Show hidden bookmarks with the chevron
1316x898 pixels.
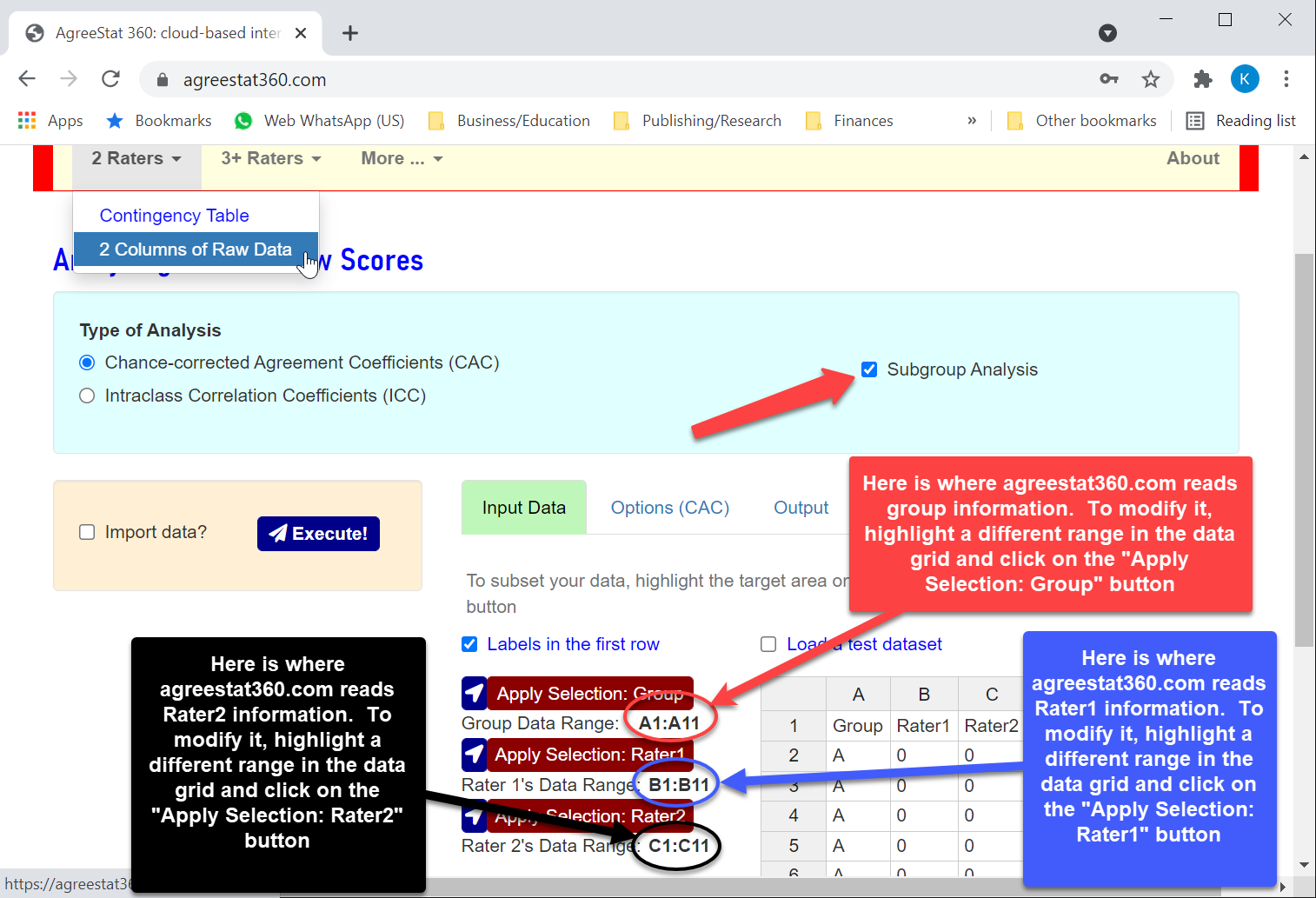coord(972,121)
